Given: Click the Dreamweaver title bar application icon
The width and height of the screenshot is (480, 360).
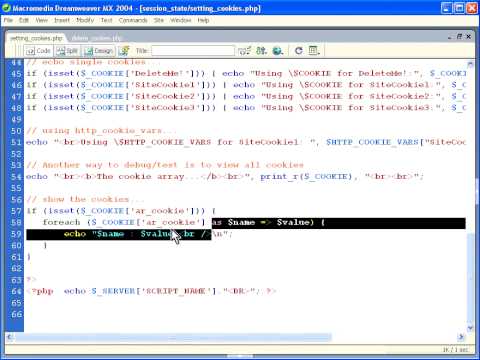Looking at the screenshot, I should point(6,8).
